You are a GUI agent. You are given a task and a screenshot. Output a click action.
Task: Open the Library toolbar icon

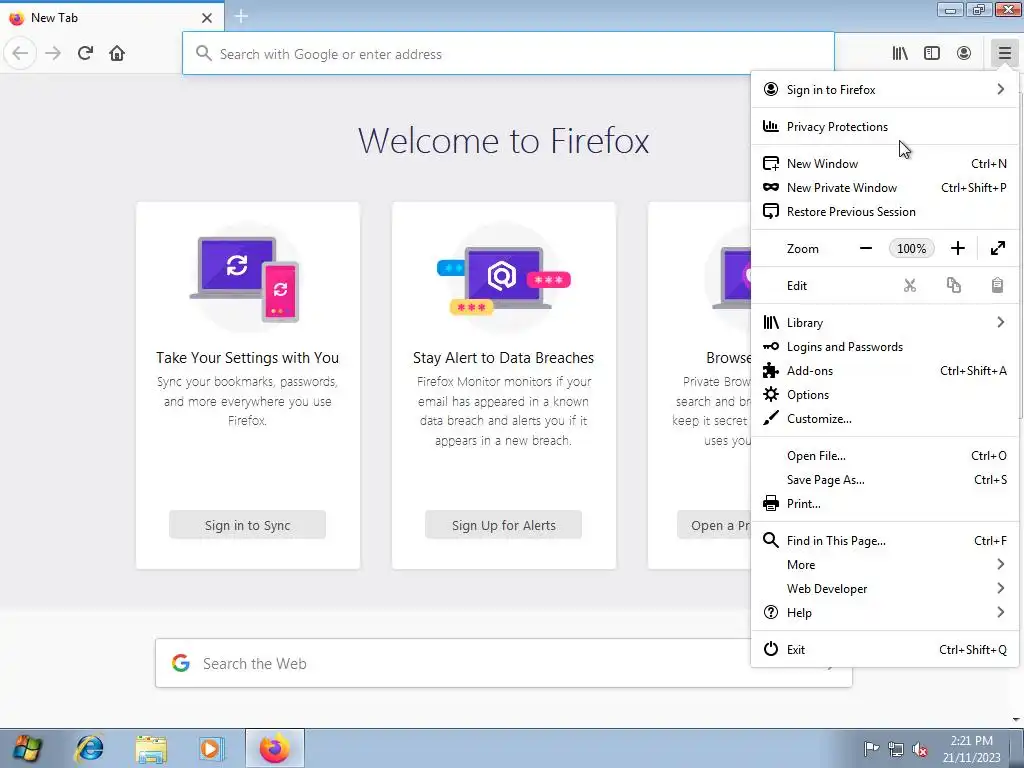click(x=900, y=53)
